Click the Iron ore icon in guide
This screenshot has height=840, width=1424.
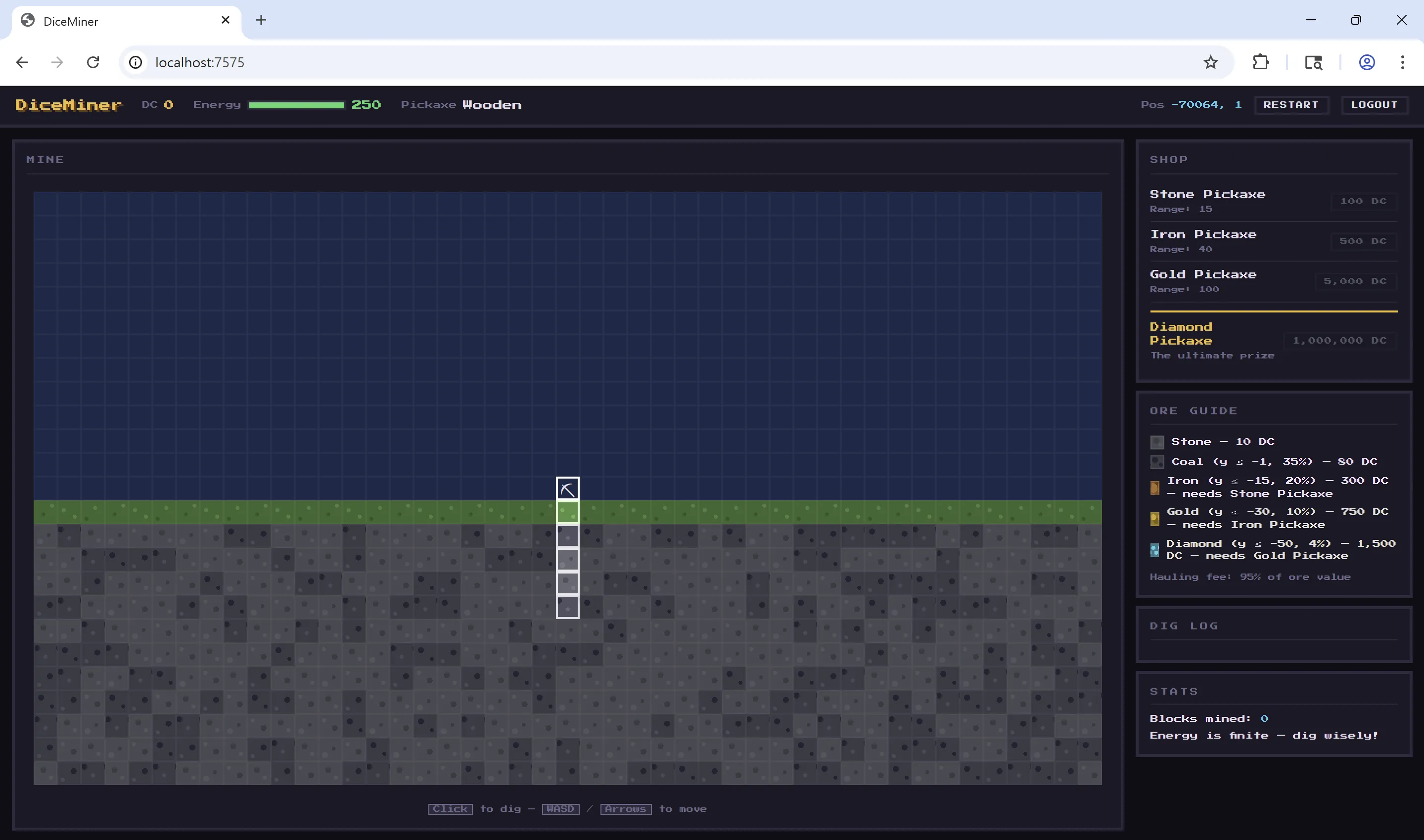(1154, 487)
